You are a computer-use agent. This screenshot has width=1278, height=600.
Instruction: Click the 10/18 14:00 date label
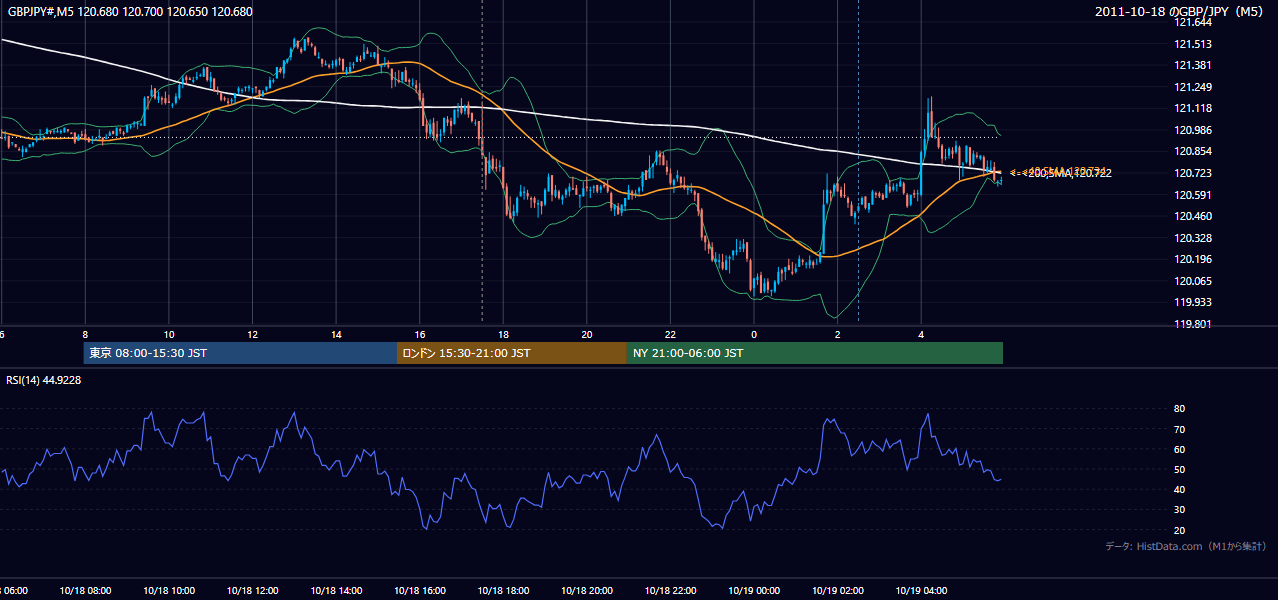(336, 590)
